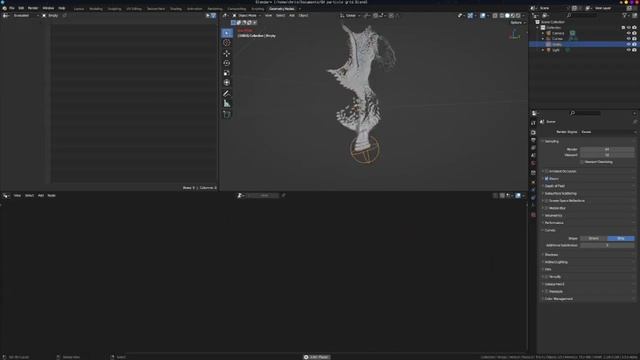This screenshot has height=360, width=640.
Task: Select the Move tool in viewport toolbar
Action: [x=227, y=53]
